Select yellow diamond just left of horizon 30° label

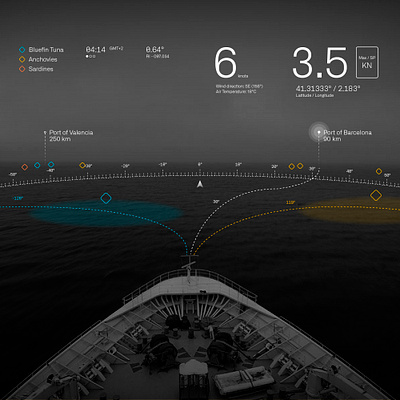point(300,166)
